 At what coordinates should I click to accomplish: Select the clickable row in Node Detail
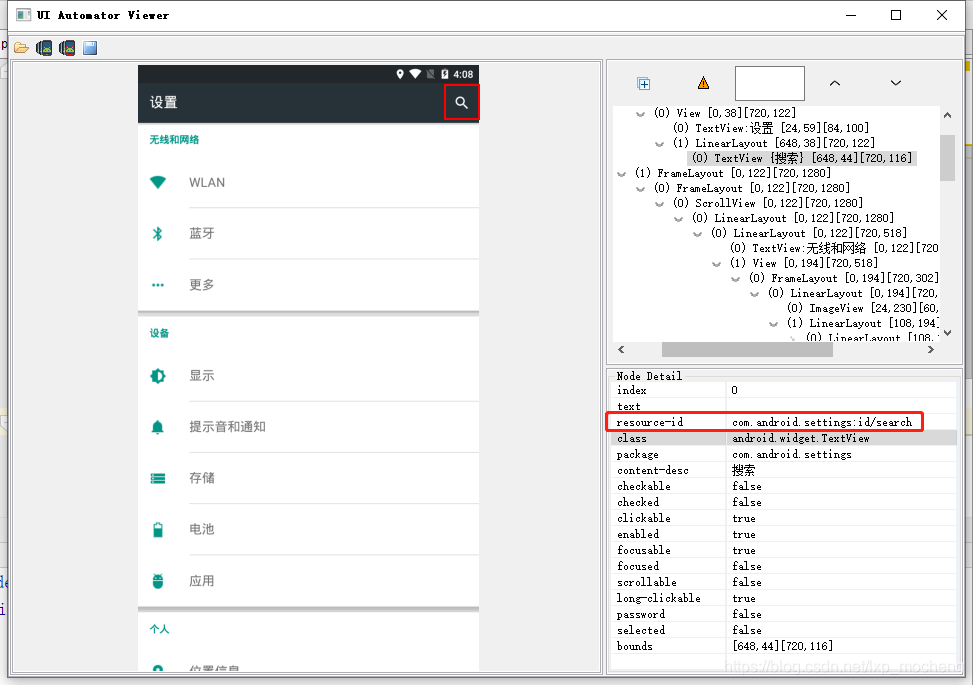[784, 518]
